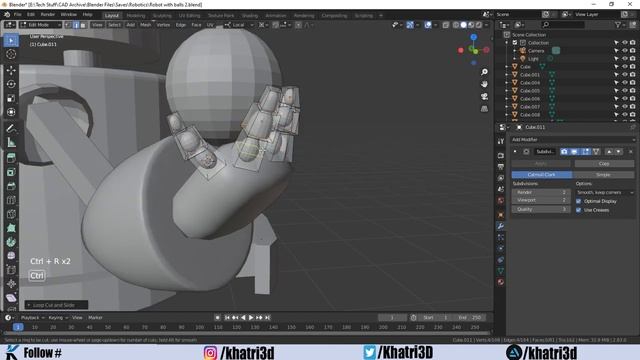This screenshot has width=640, height=360.
Task: Click the viewport pan hand icon
Action: [x=484, y=84]
